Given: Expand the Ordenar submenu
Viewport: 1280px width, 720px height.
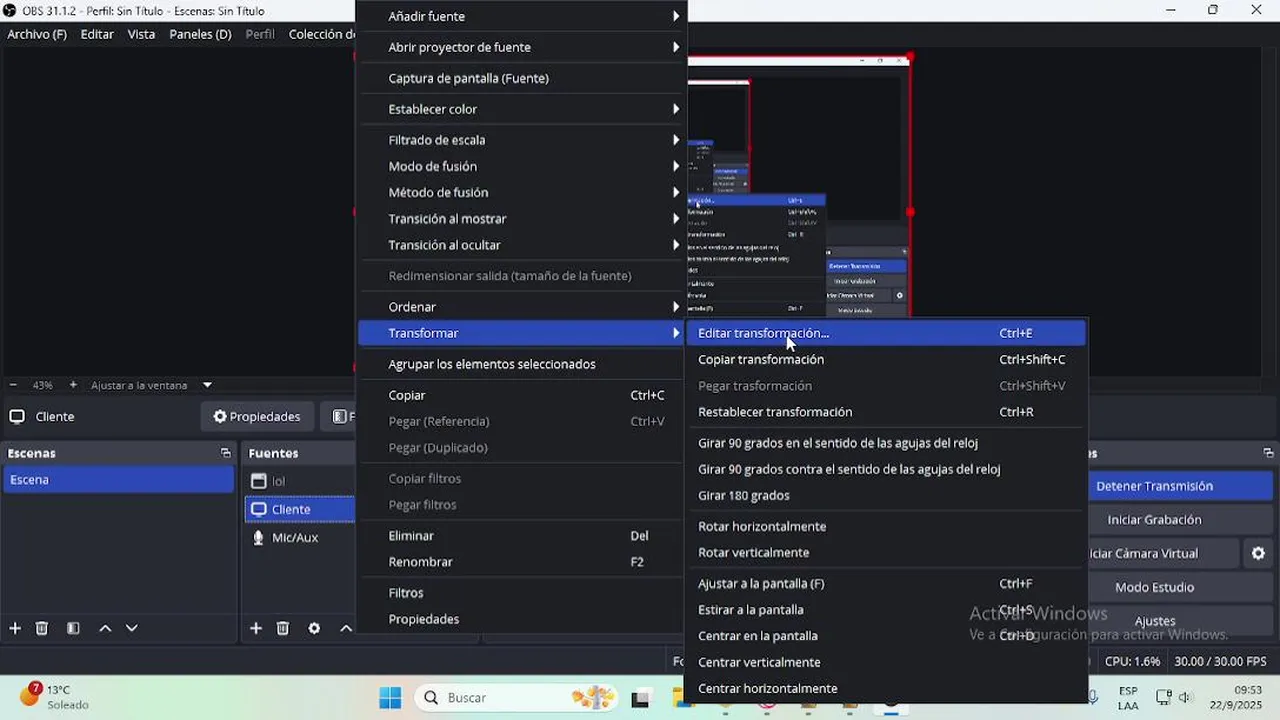Looking at the screenshot, I should (676, 307).
